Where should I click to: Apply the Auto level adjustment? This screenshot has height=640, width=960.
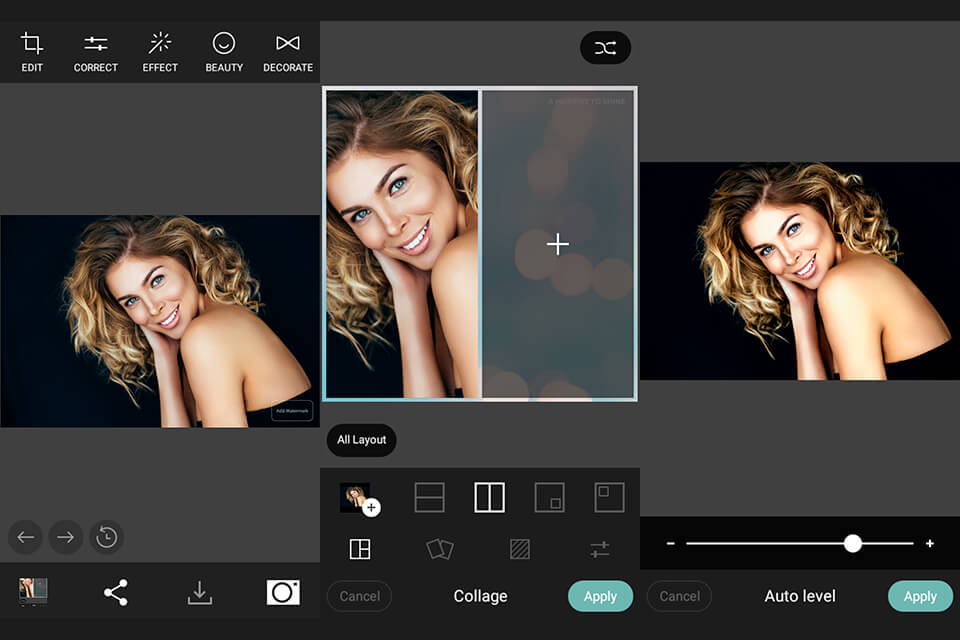[x=919, y=596]
